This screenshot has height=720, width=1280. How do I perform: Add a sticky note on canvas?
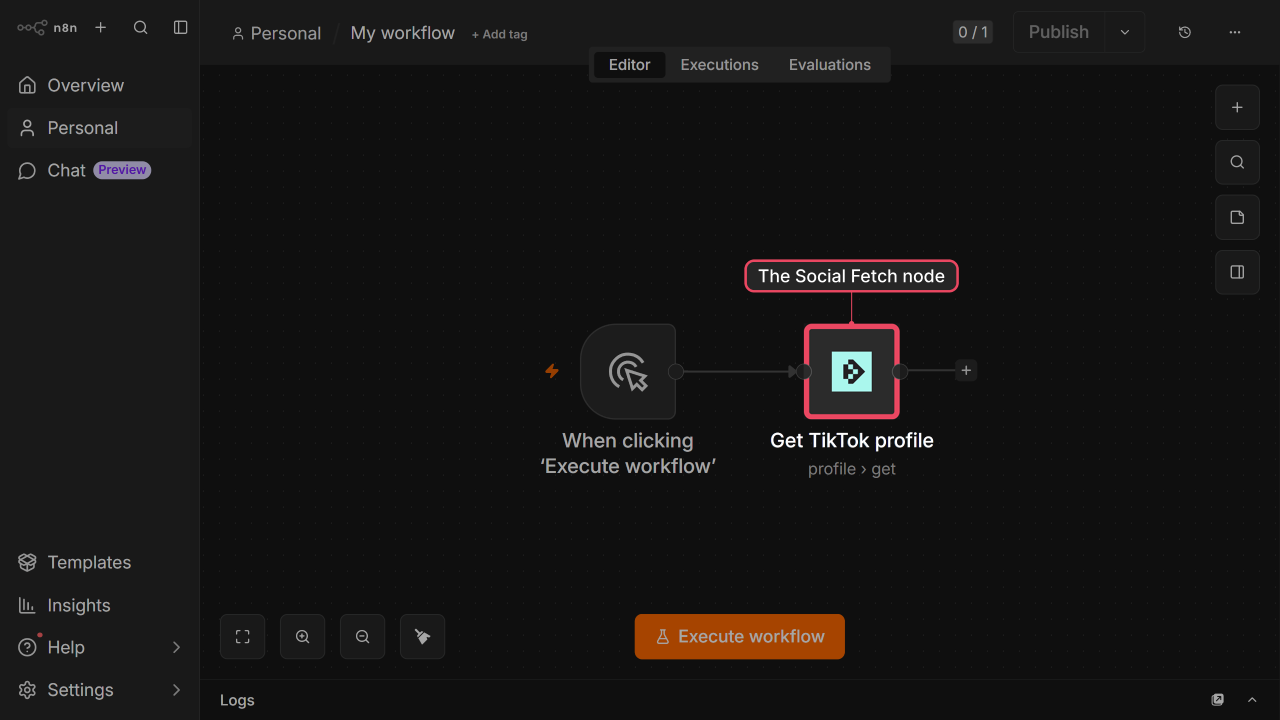tap(1237, 217)
